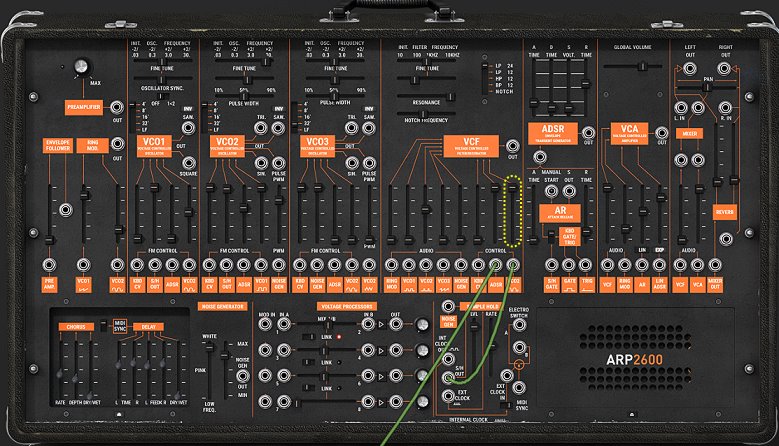779x446 pixels.
Task: Click VCO1 octave range selector
Action: click(133, 117)
